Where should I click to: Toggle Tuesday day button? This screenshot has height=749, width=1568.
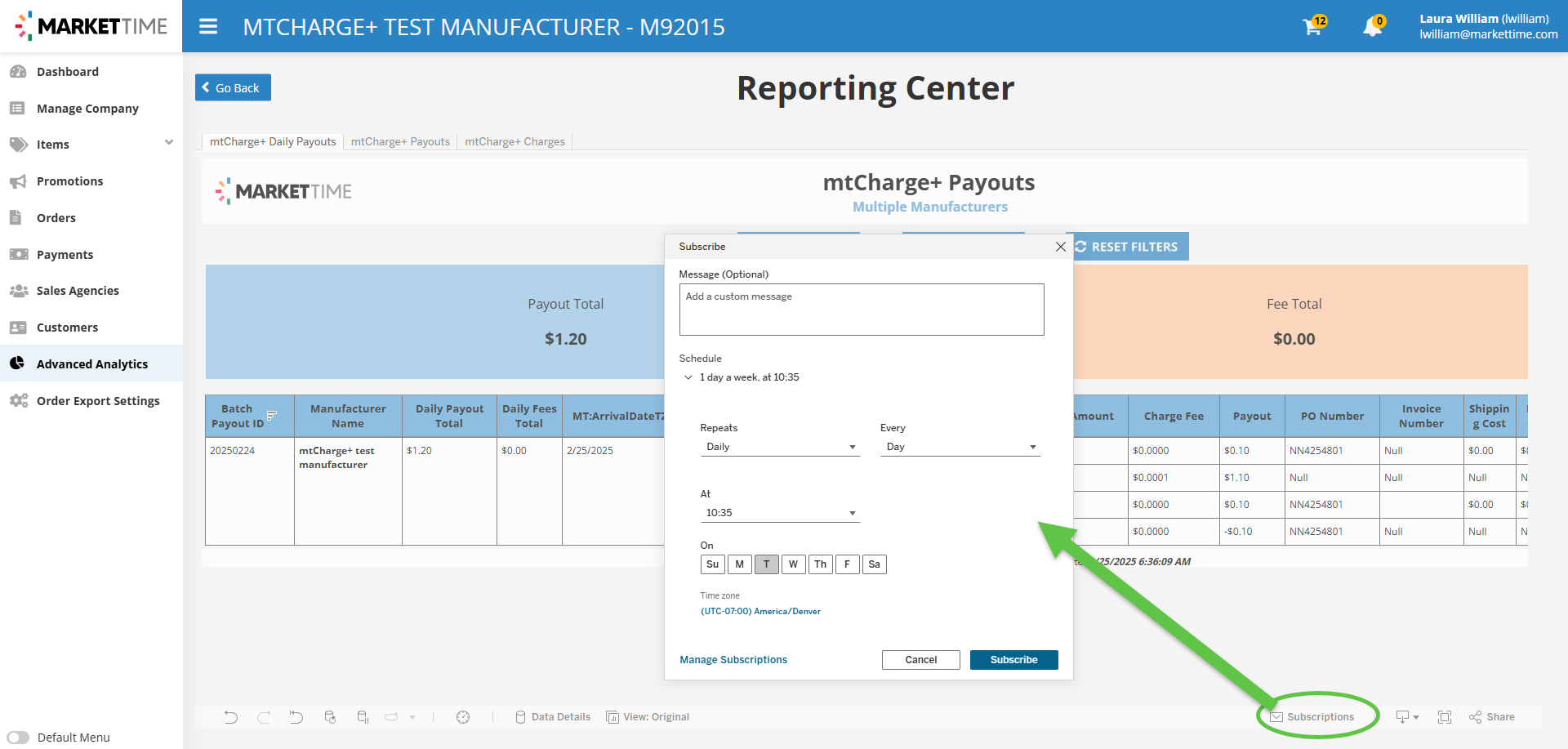point(766,564)
